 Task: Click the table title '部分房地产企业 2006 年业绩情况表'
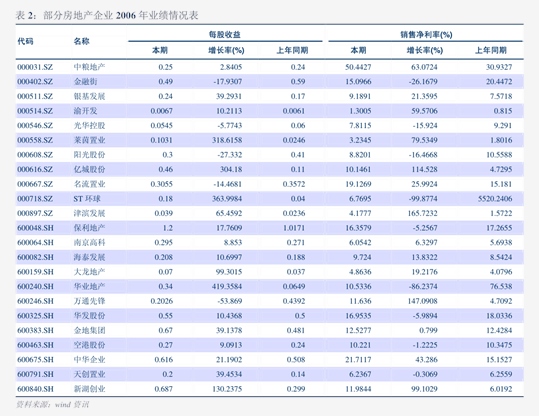(121, 15)
